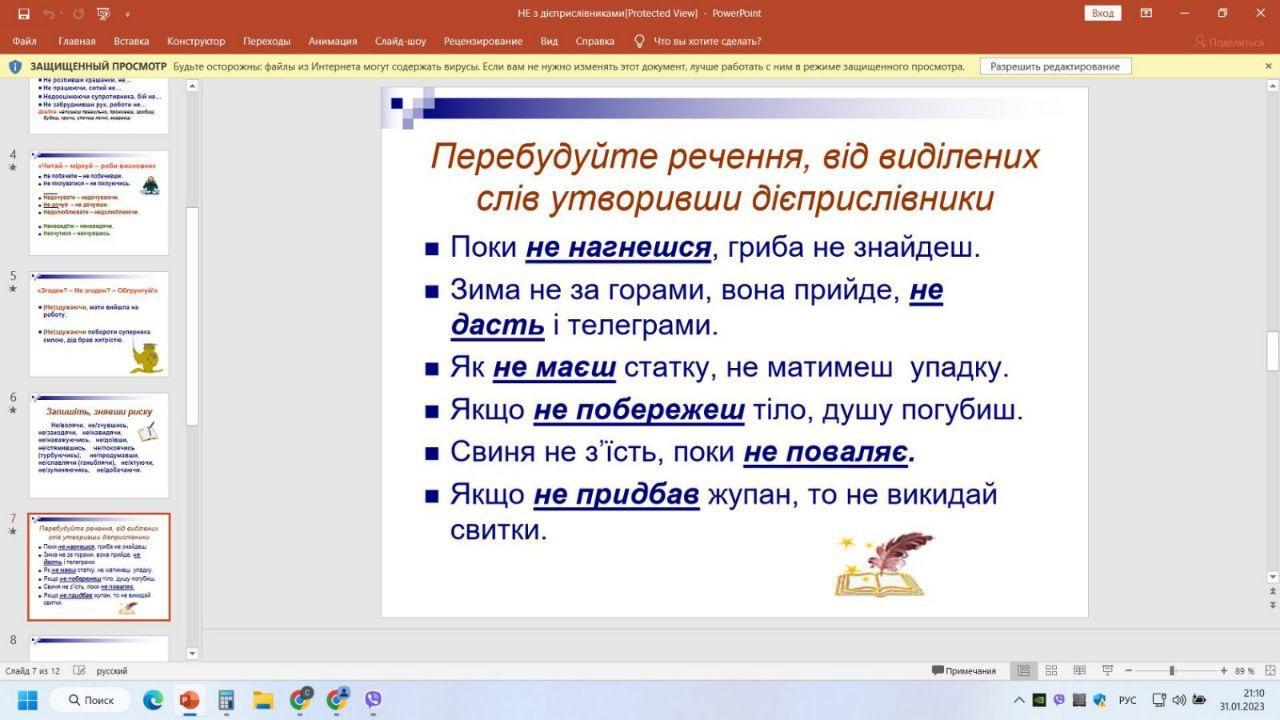Start slideshow from beginning icon in title bar
The image size is (1280, 720).
tap(102, 14)
